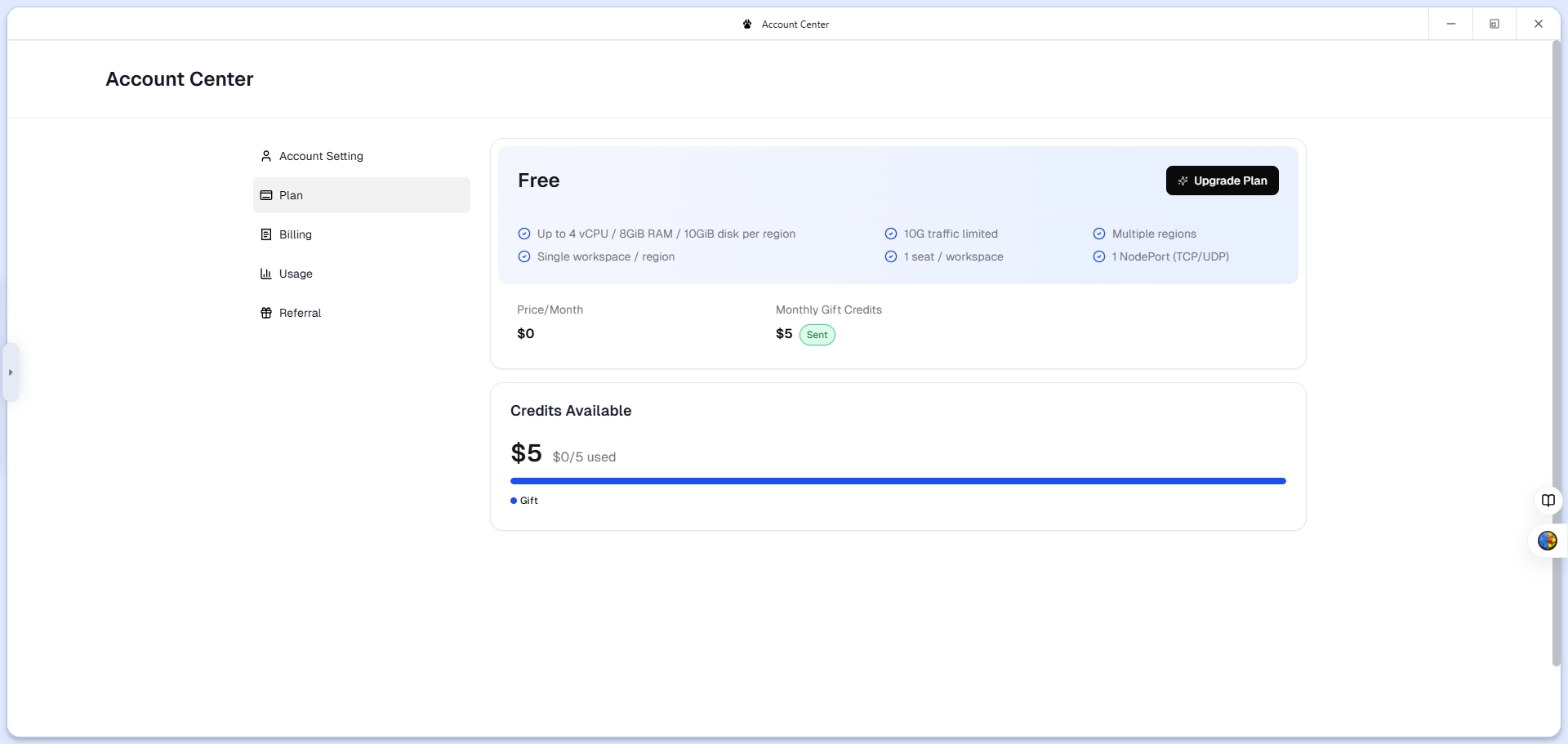Click the check icon beside 1 NodePort (TCP/UDP)
The image size is (1568, 744).
(1099, 256)
